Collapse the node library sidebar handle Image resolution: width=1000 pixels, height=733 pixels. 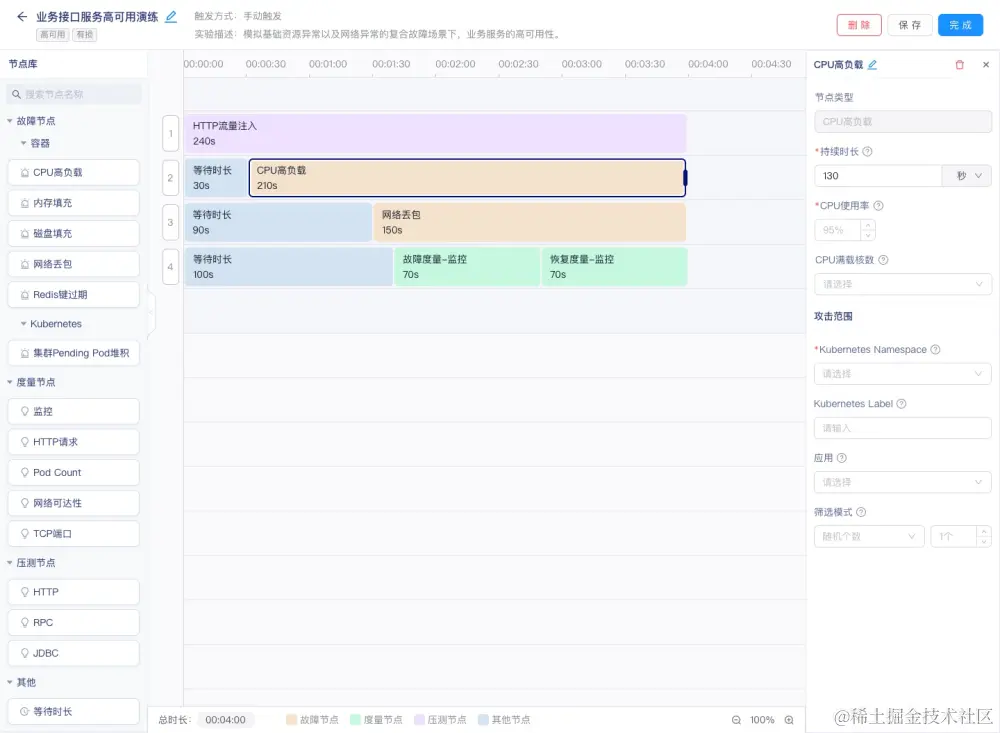click(x=151, y=313)
